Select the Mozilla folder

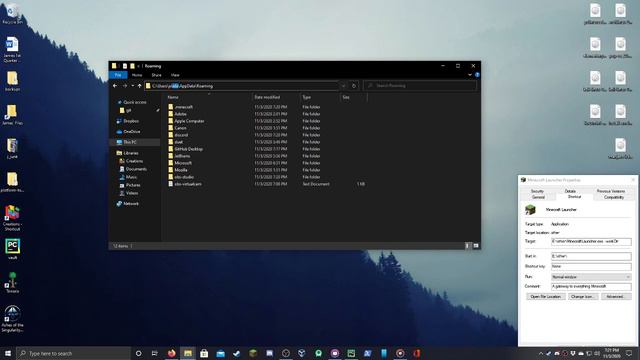click(181, 170)
